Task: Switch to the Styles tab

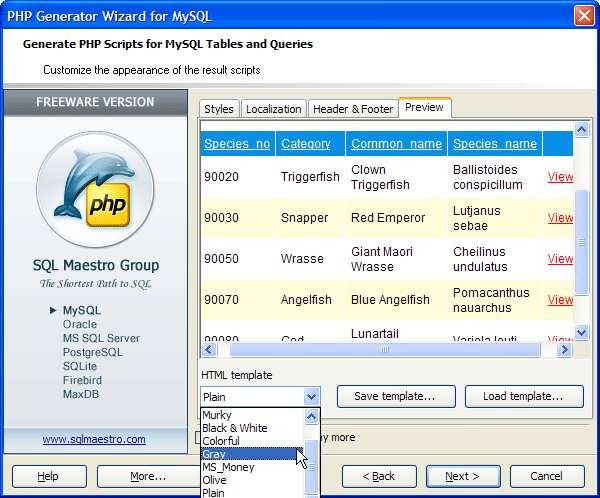Action: 219,109
